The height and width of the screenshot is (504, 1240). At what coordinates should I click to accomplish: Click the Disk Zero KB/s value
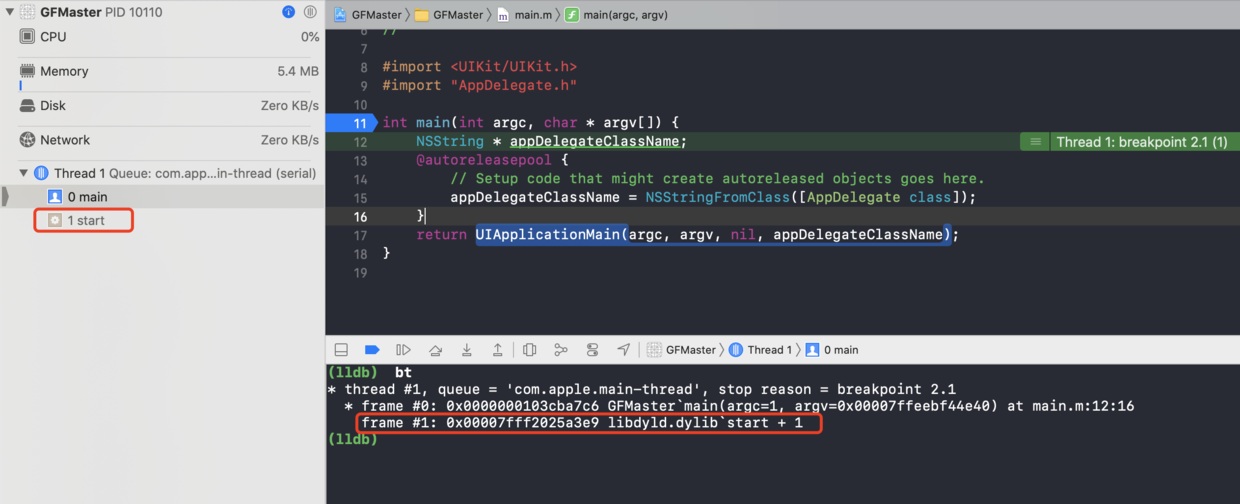coord(290,106)
